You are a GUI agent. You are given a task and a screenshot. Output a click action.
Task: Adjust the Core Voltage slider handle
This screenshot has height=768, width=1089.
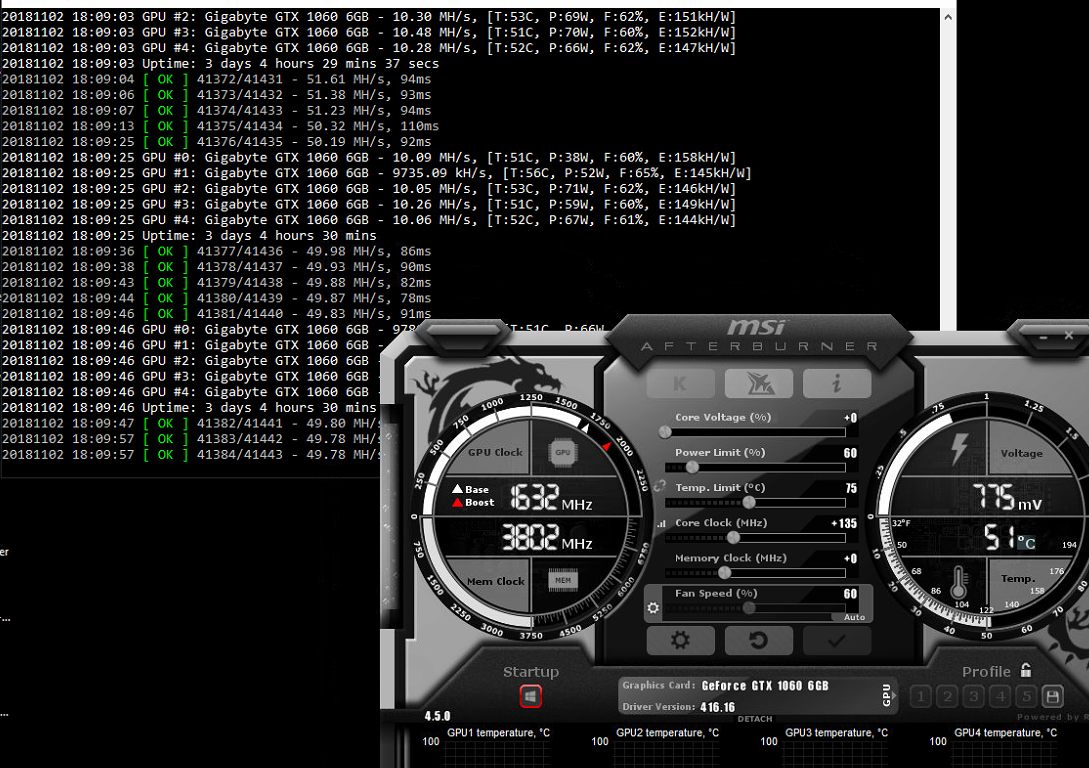[665, 432]
